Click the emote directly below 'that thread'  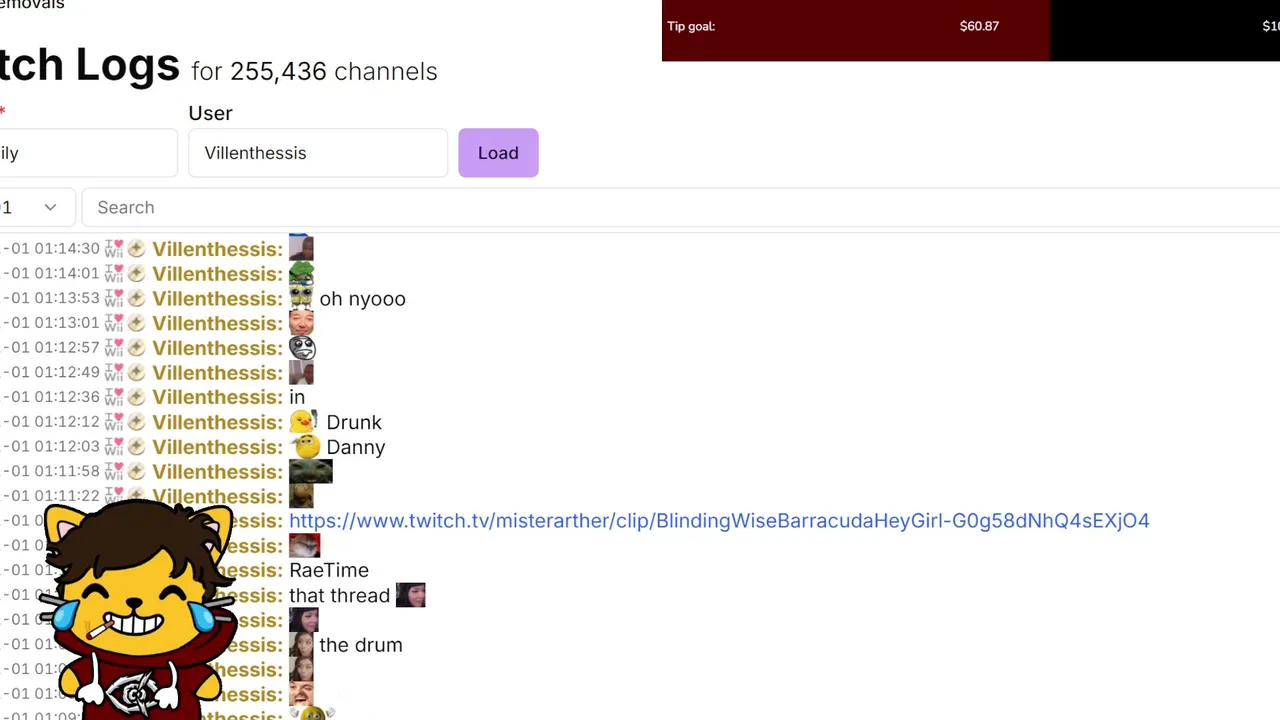point(303,620)
